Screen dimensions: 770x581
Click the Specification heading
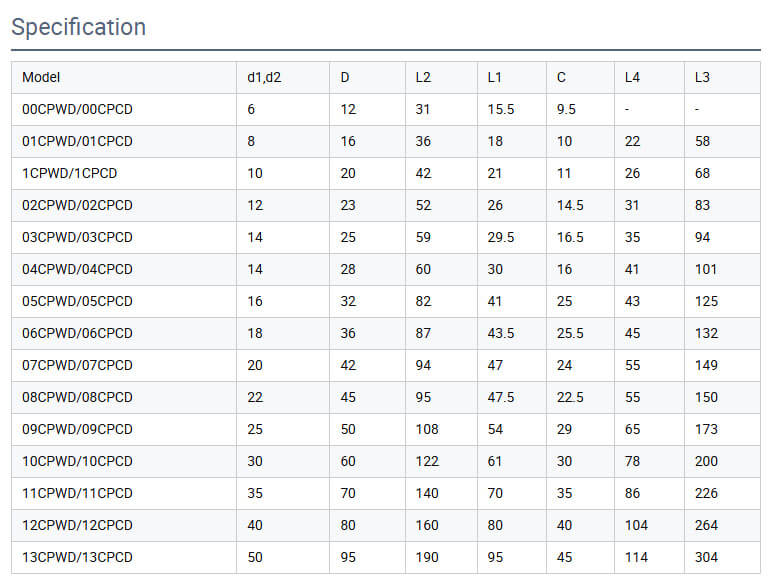[79, 27]
